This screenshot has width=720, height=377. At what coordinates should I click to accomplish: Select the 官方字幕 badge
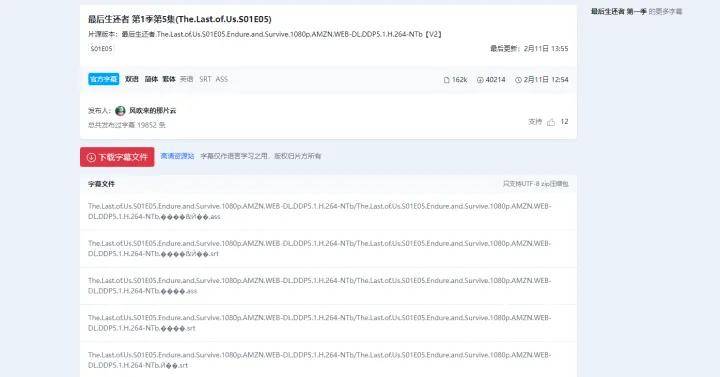click(x=104, y=79)
